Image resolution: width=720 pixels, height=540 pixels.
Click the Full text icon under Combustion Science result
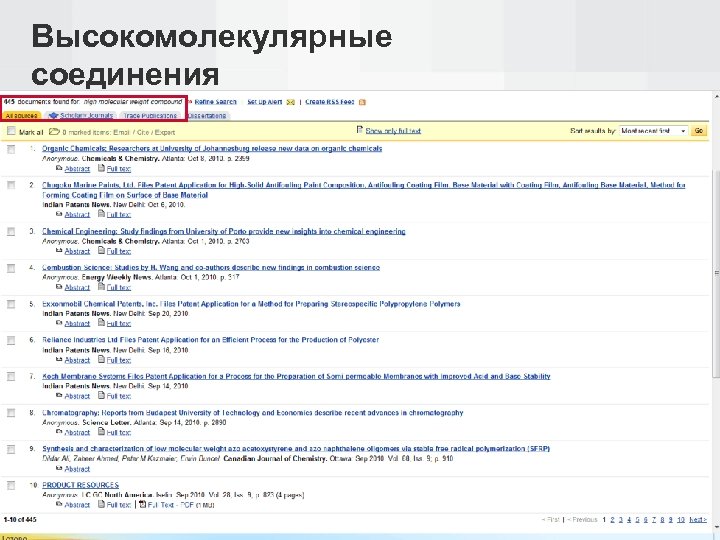101,287
